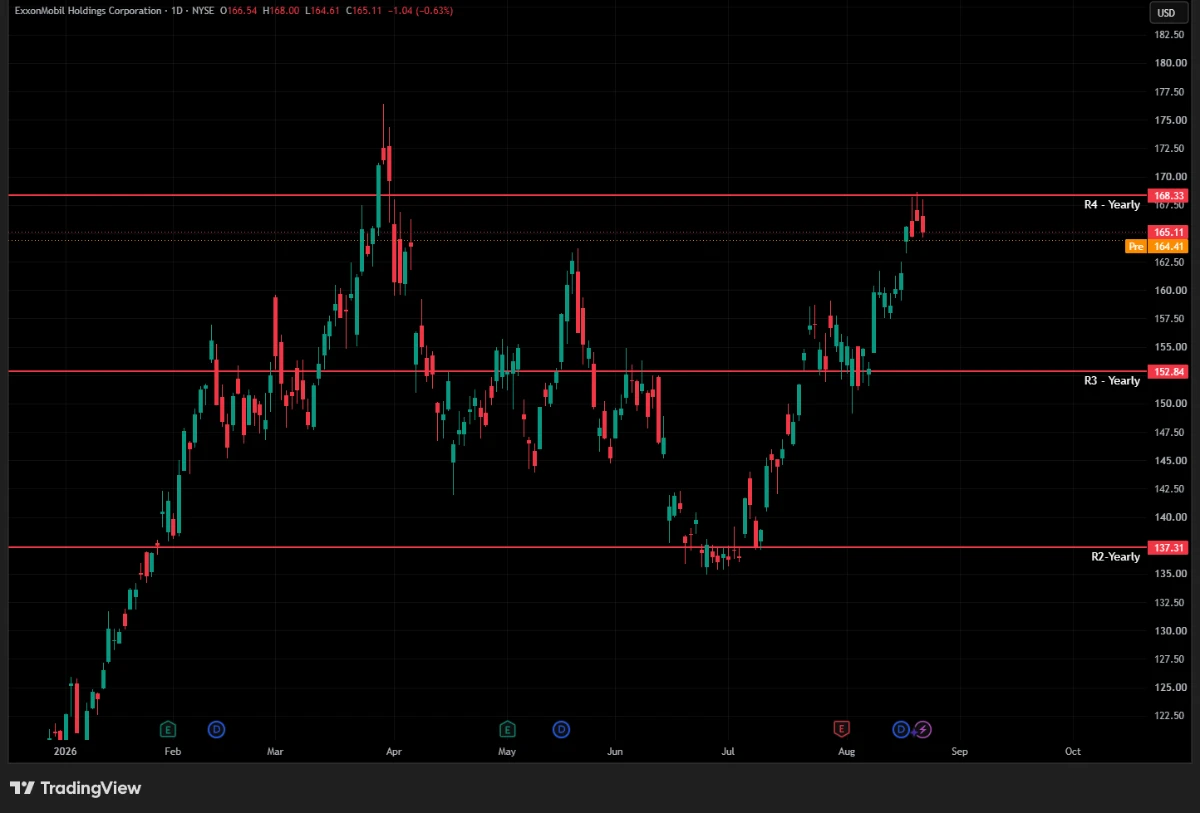Click the 137.31 price tag on the axis
Screen dimensions: 1200x813
tap(1168, 548)
